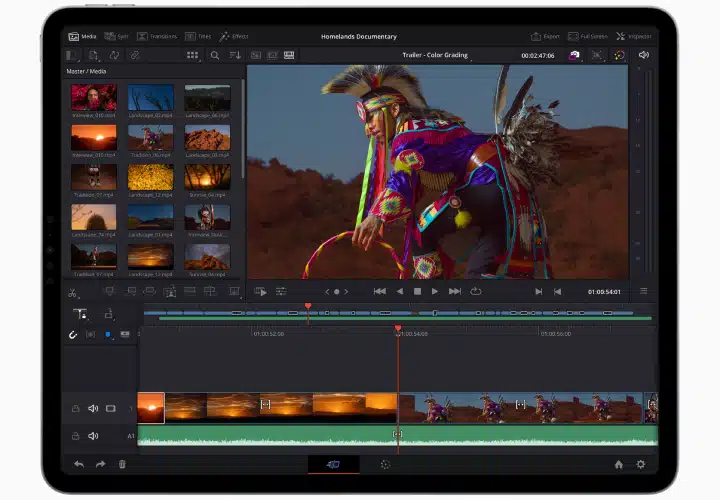Select Source Clip viewer mode

(x=256, y=56)
